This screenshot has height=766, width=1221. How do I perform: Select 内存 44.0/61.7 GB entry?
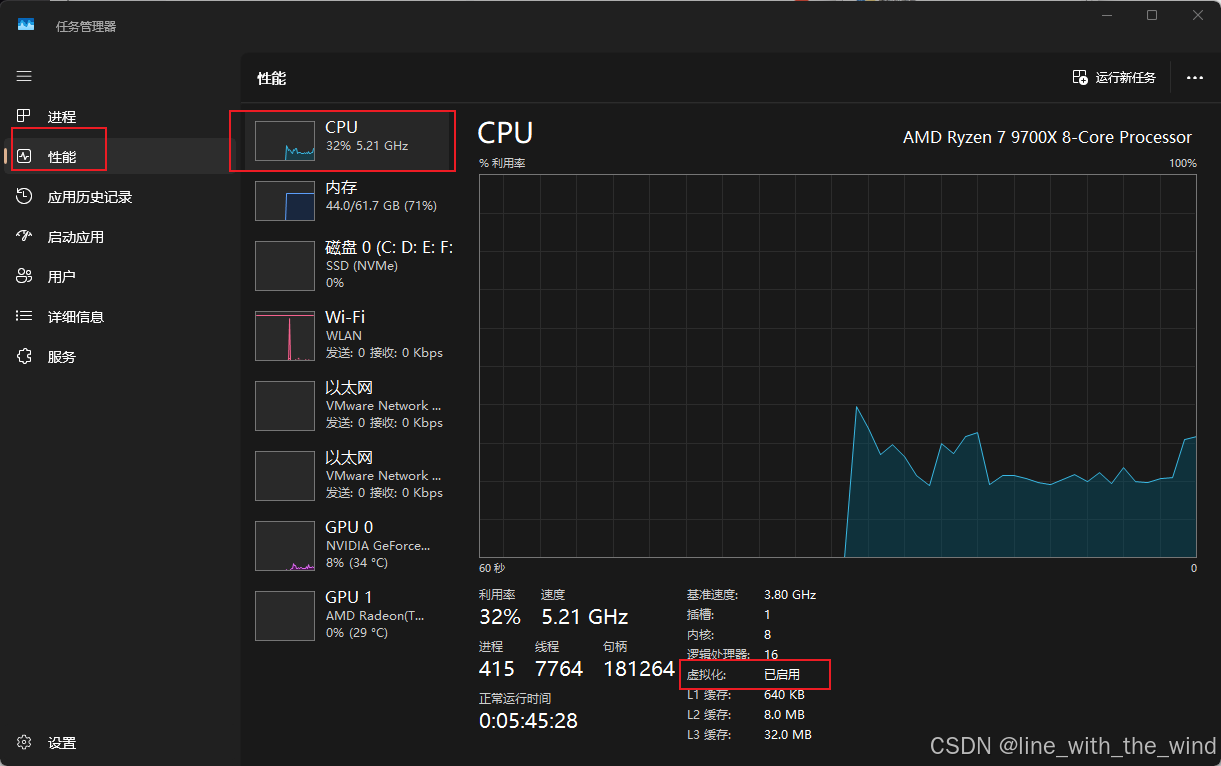point(350,200)
